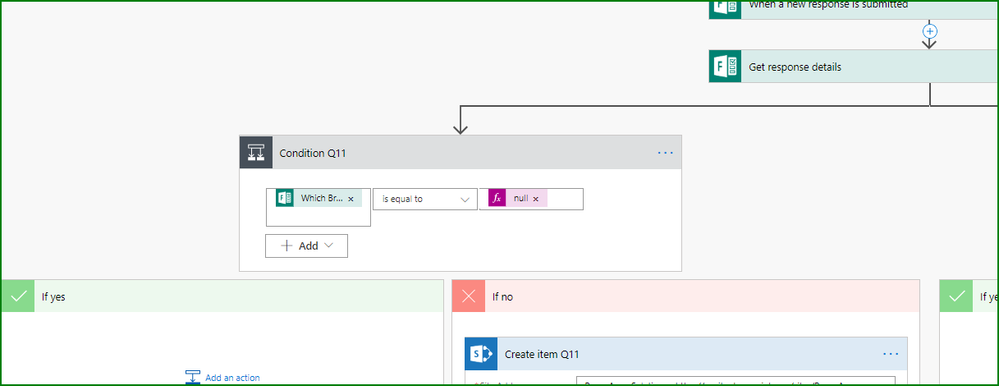Click the green checkmark on If yes branch

point(18,296)
